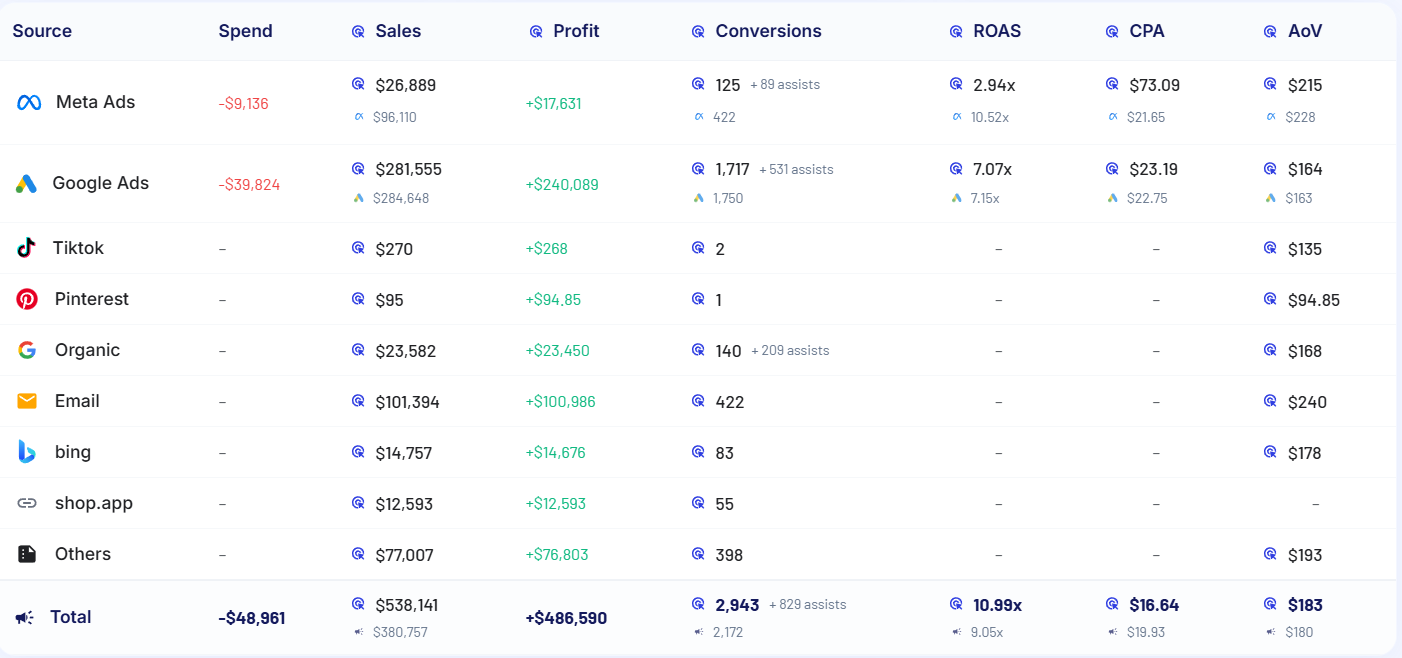Click the Pinterest logo icon

click(x=27, y=299)
